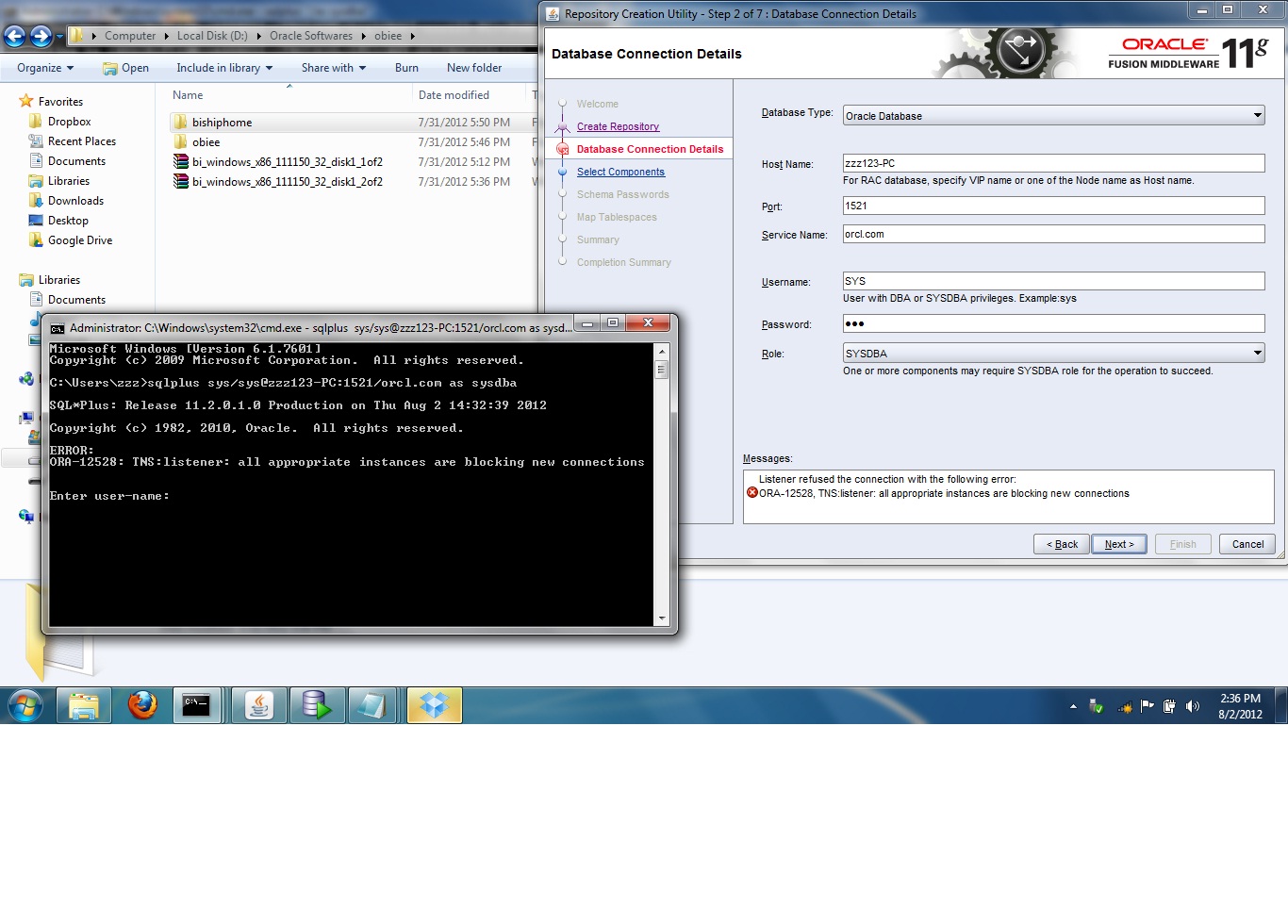Click Burn in the Explorer toolbar
Image resolution: width=1288 pixels, height=924 pixels.
click(x=406, y=68)
